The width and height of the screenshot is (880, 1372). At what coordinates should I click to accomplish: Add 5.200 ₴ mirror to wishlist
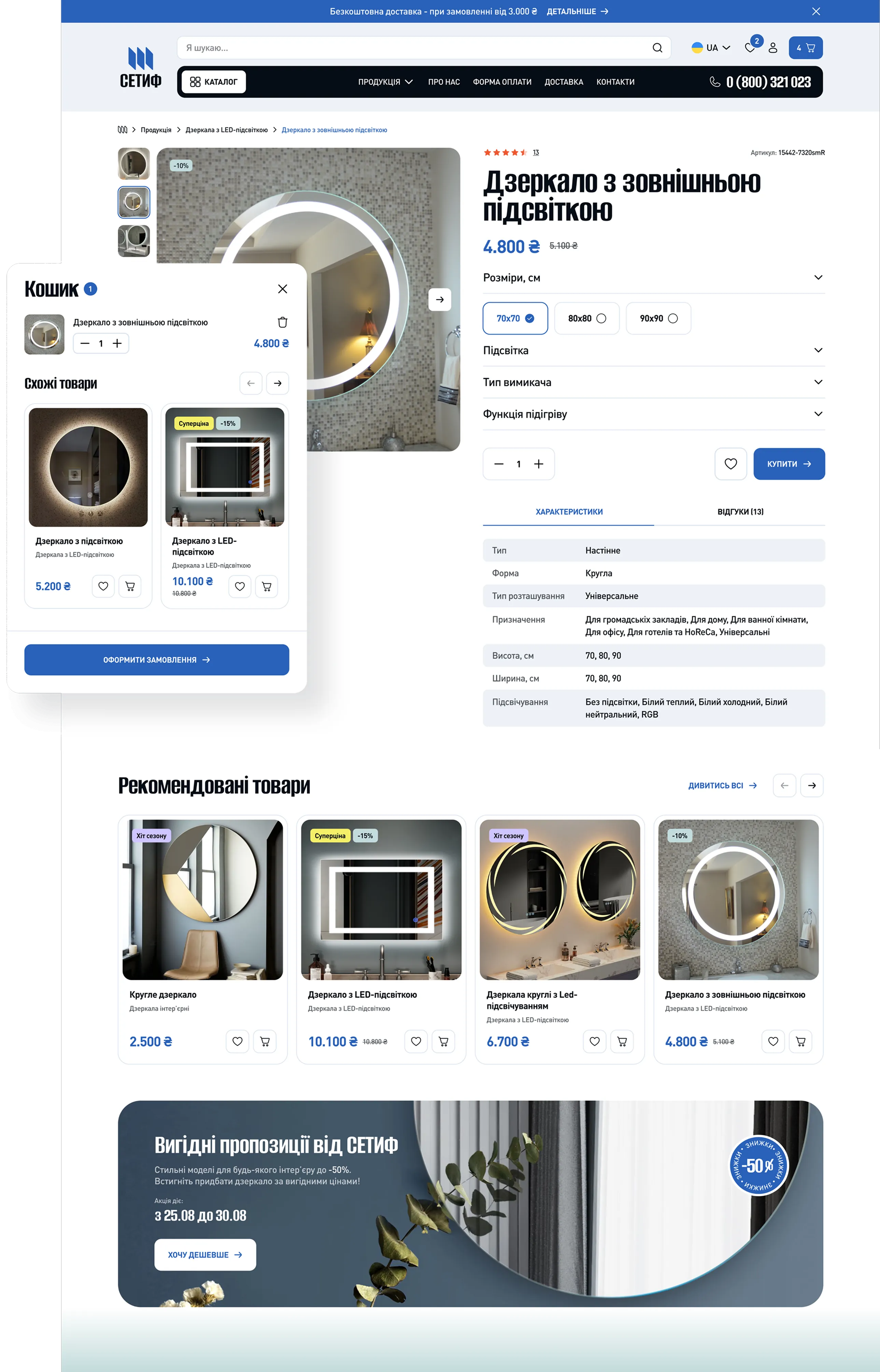point(103,586)
